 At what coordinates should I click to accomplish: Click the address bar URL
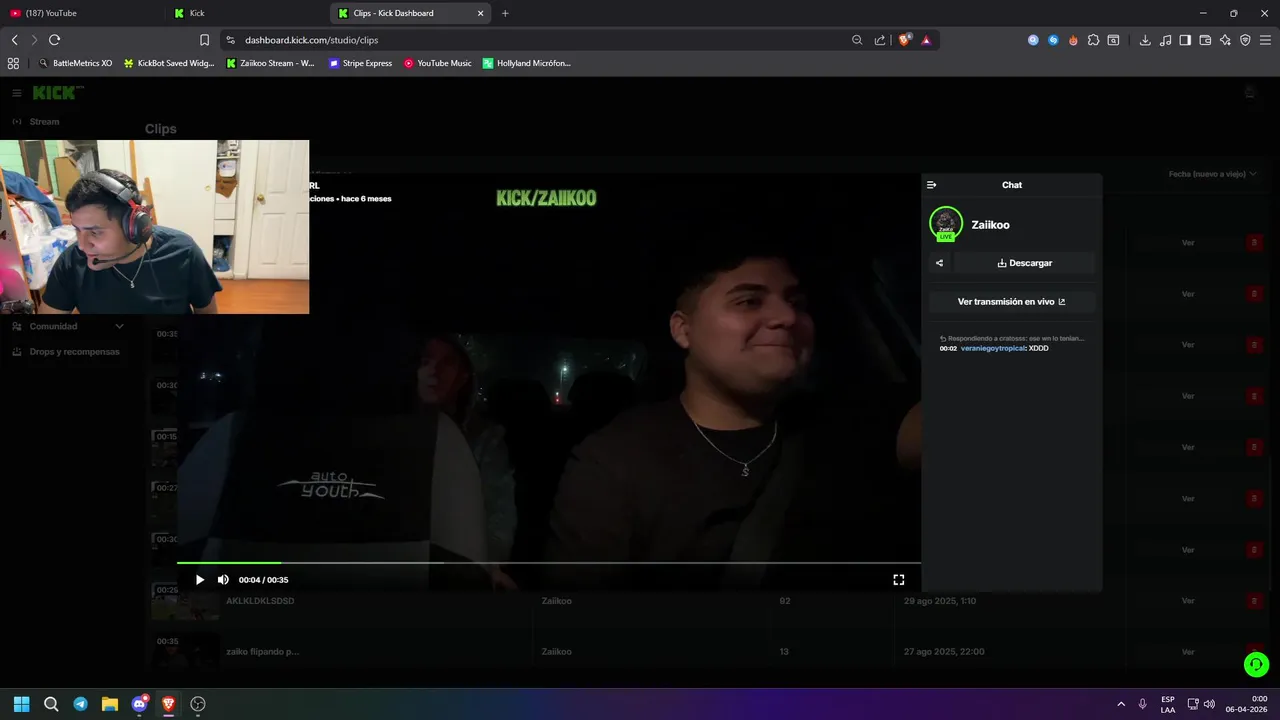click(x=311, y=40)
